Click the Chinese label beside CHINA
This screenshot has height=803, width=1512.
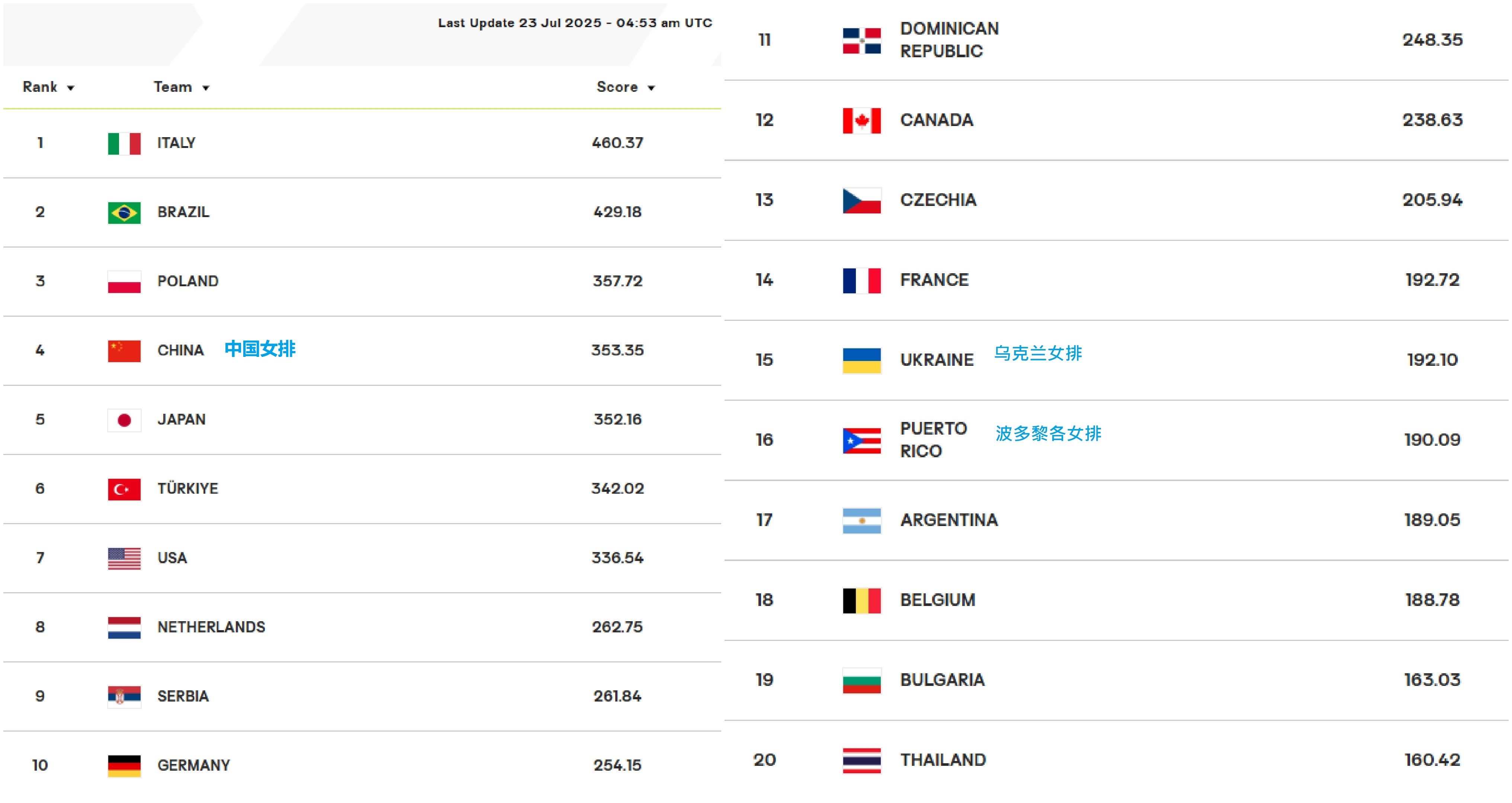point(260,349)
